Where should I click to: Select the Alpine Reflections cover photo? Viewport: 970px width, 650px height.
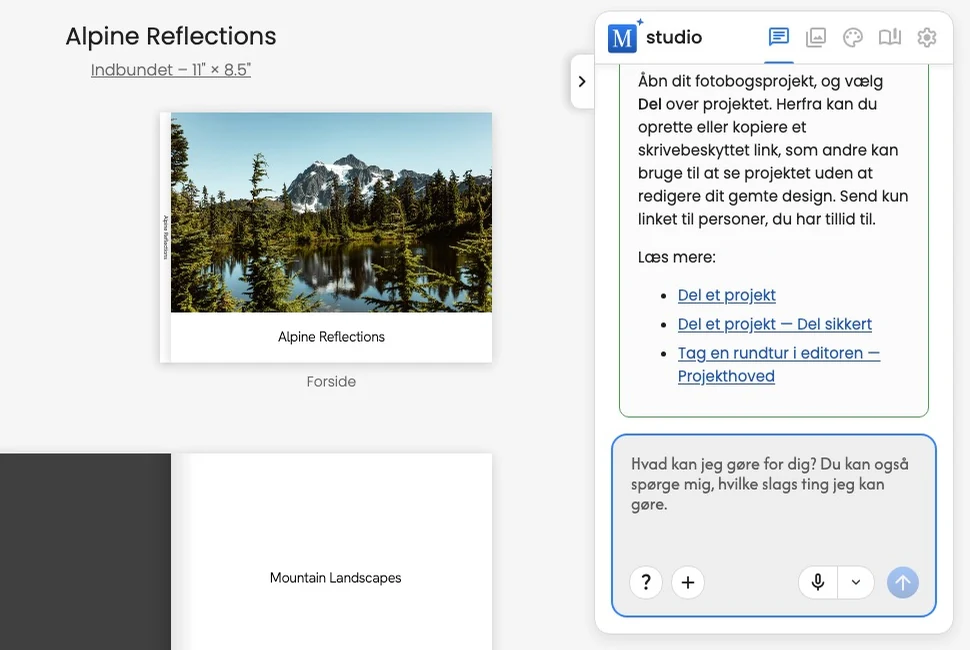[332, 212]
